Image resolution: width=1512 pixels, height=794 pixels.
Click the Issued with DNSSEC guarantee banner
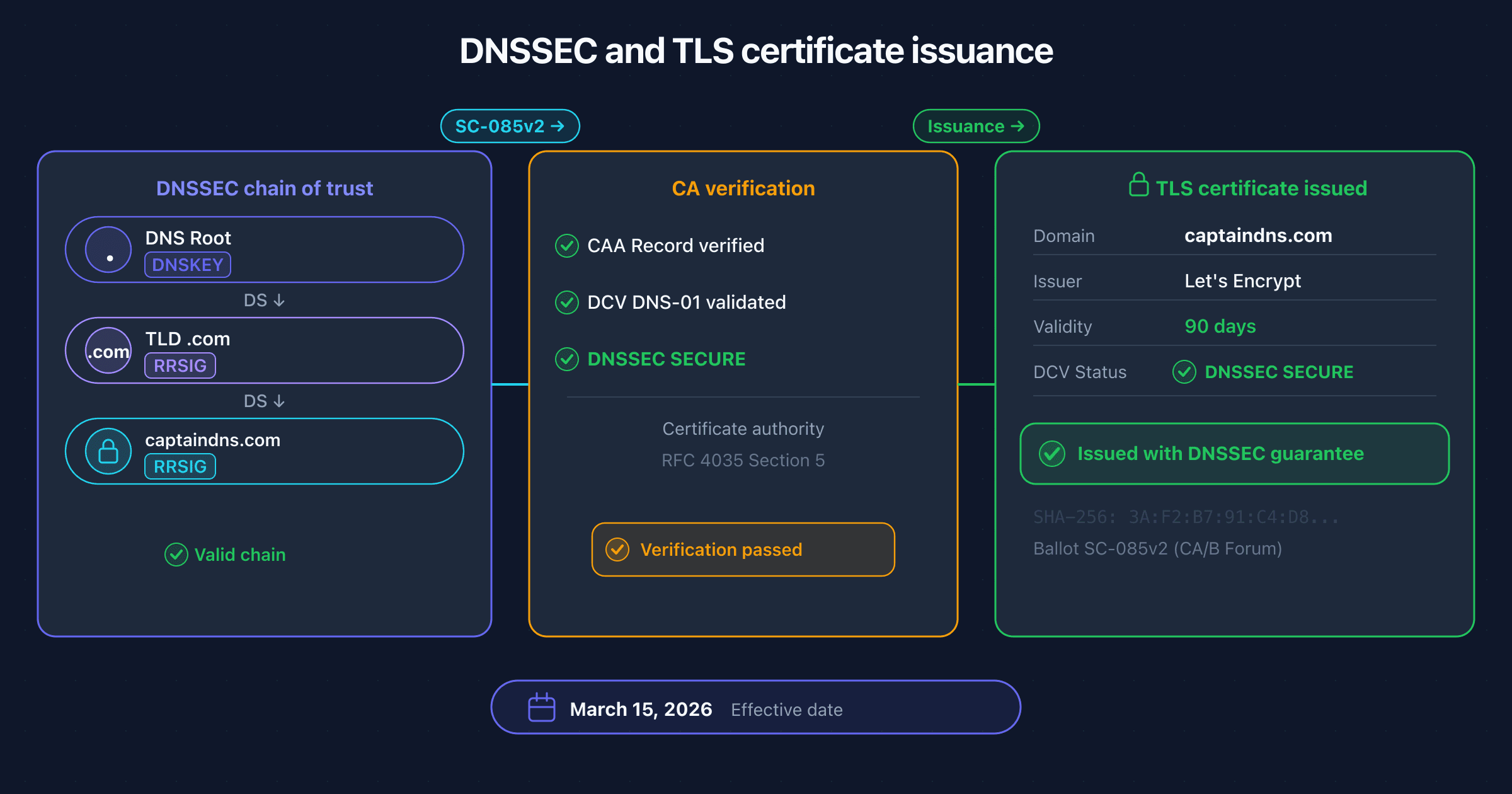[x=1234, y=453]
